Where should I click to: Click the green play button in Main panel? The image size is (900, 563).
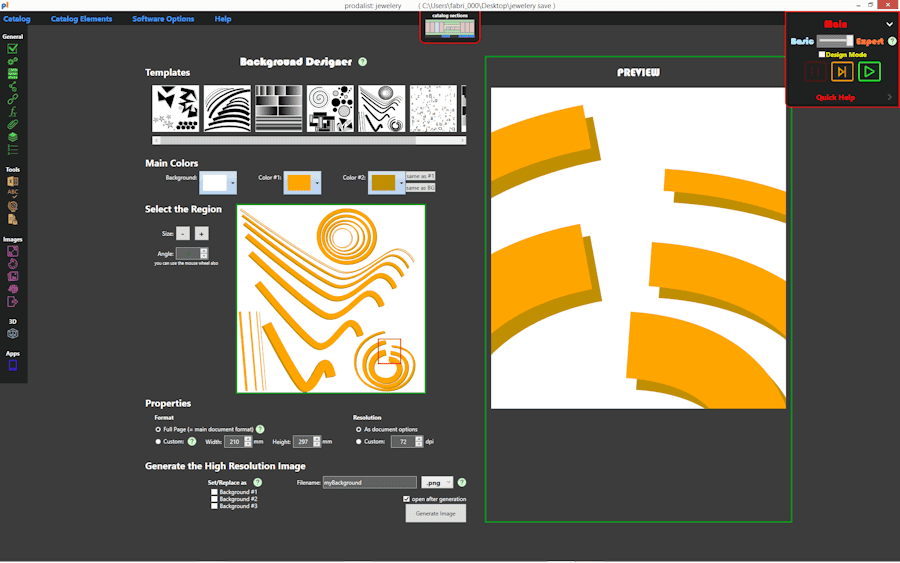[x=869, y=72]
